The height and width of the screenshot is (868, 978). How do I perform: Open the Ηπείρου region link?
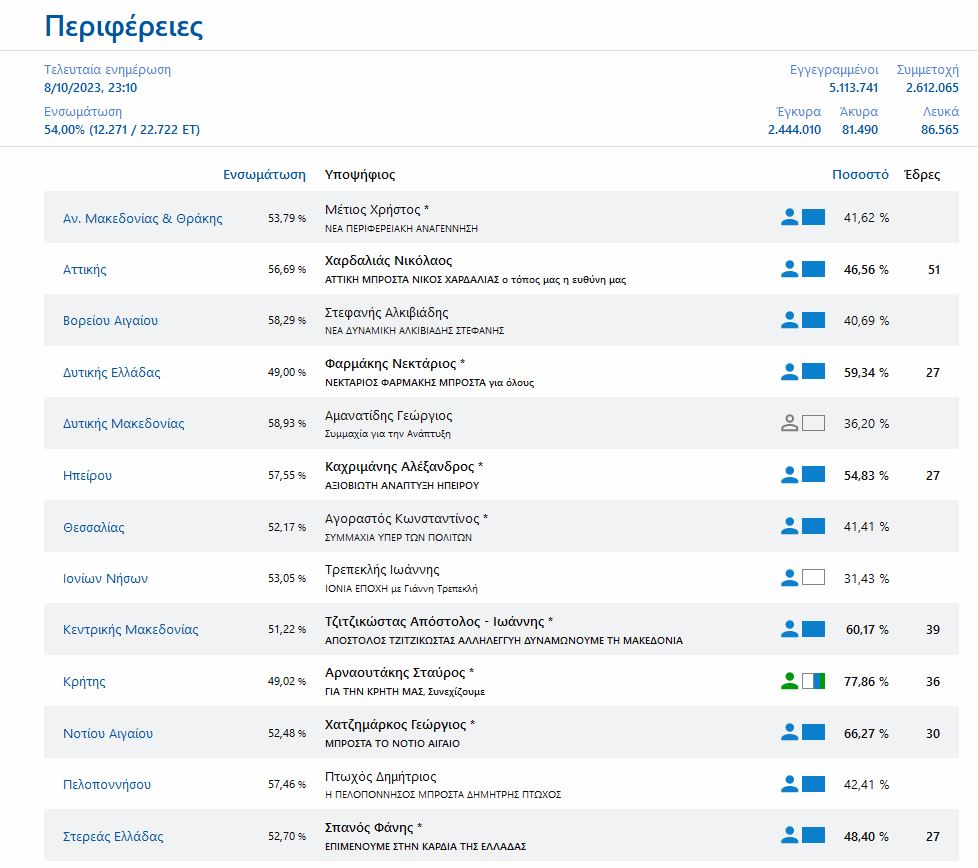click(x=88, y=476)
